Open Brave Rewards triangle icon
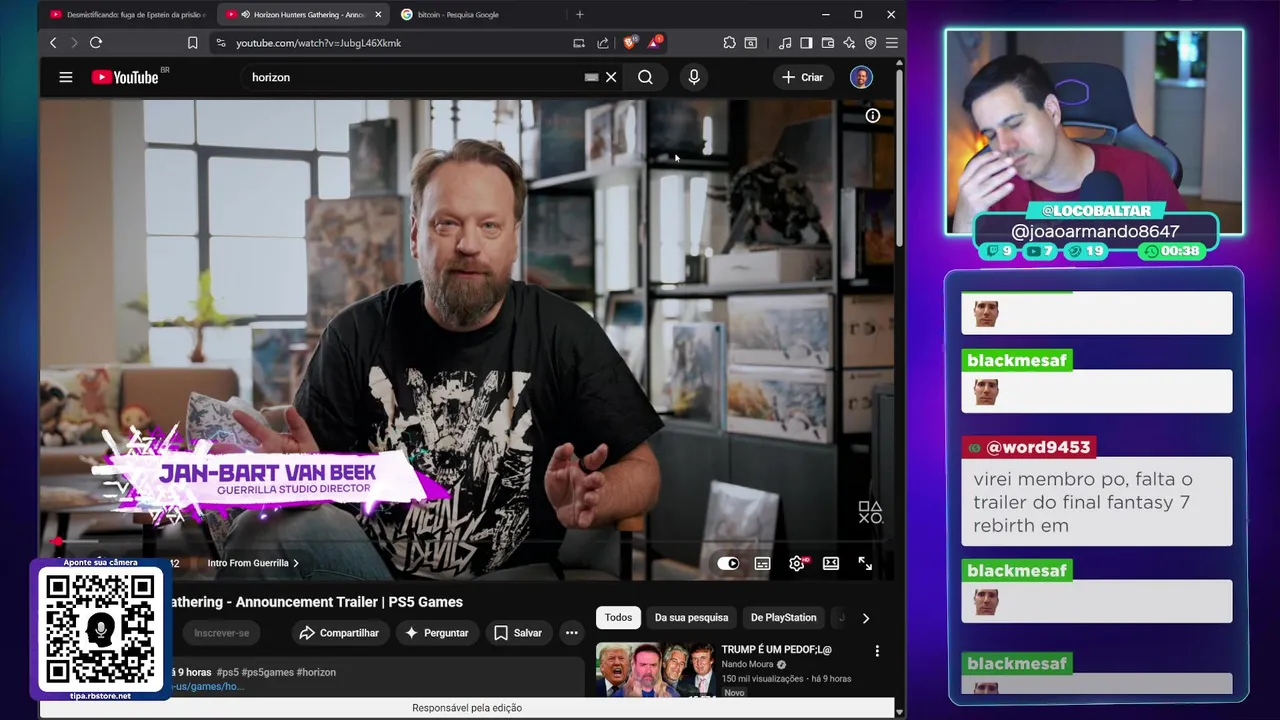The height and width of the screenshot is (720, 1280). [x=655, y=42]
